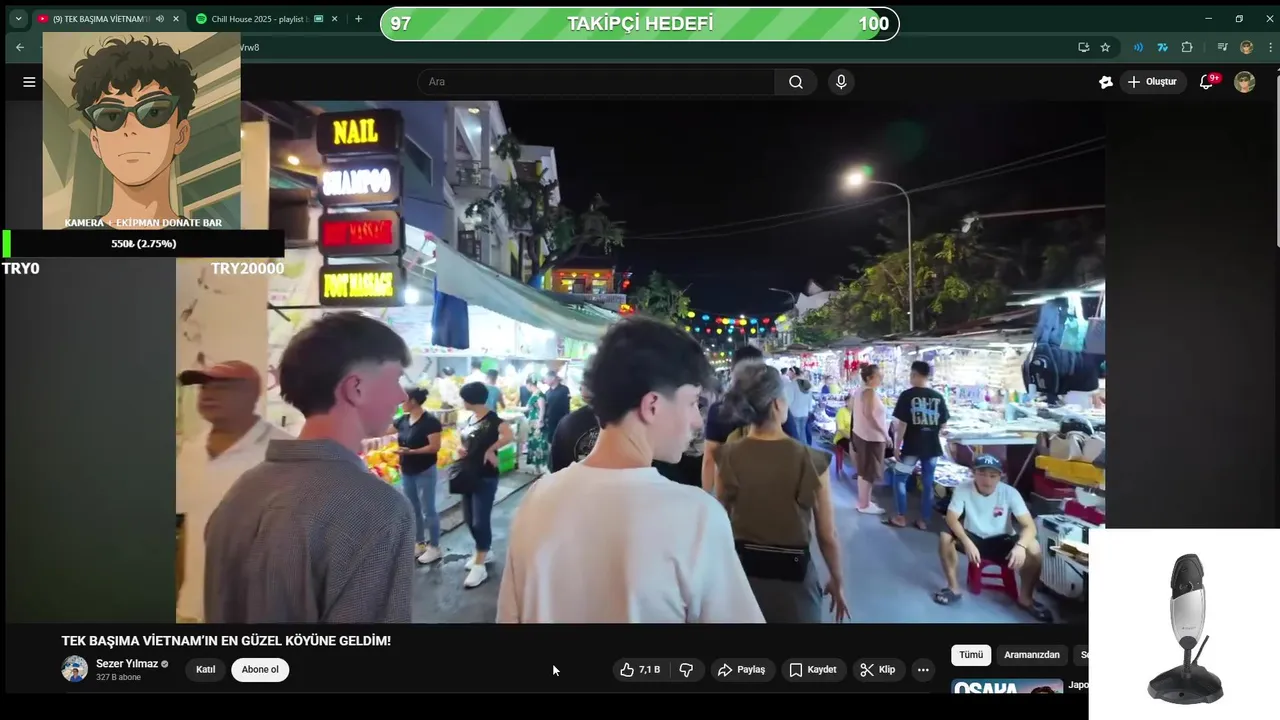Create a clip with Klip button

[x=878, y=670]
